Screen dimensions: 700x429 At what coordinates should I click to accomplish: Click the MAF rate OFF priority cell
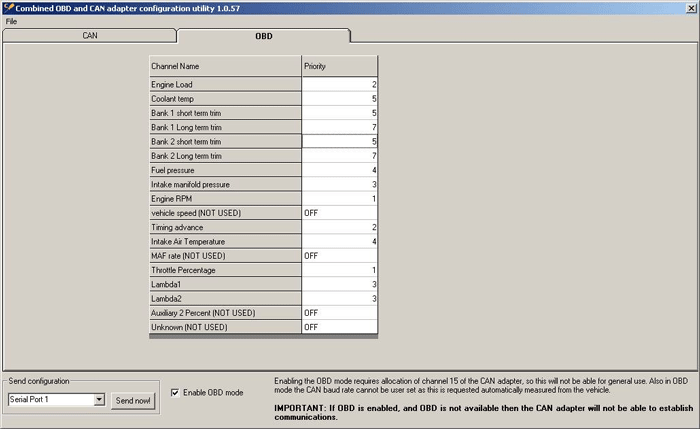pyautogui.click(x=339, y=256)
